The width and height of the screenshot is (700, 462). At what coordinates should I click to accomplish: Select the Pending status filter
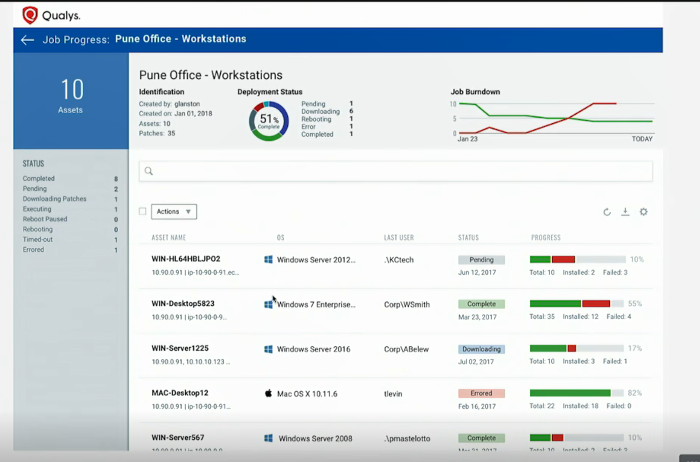coord(35,189)
